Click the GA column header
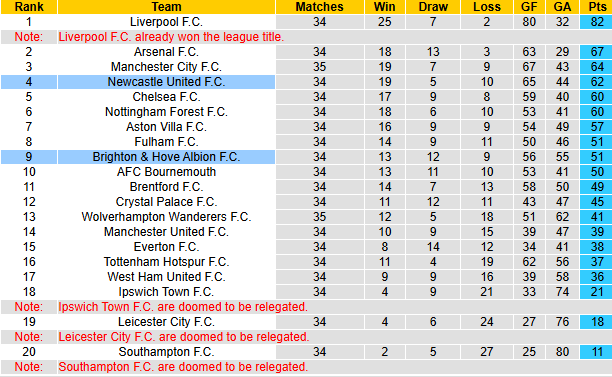This screenshot has width=612, height=377. click(x=562, y=7)
